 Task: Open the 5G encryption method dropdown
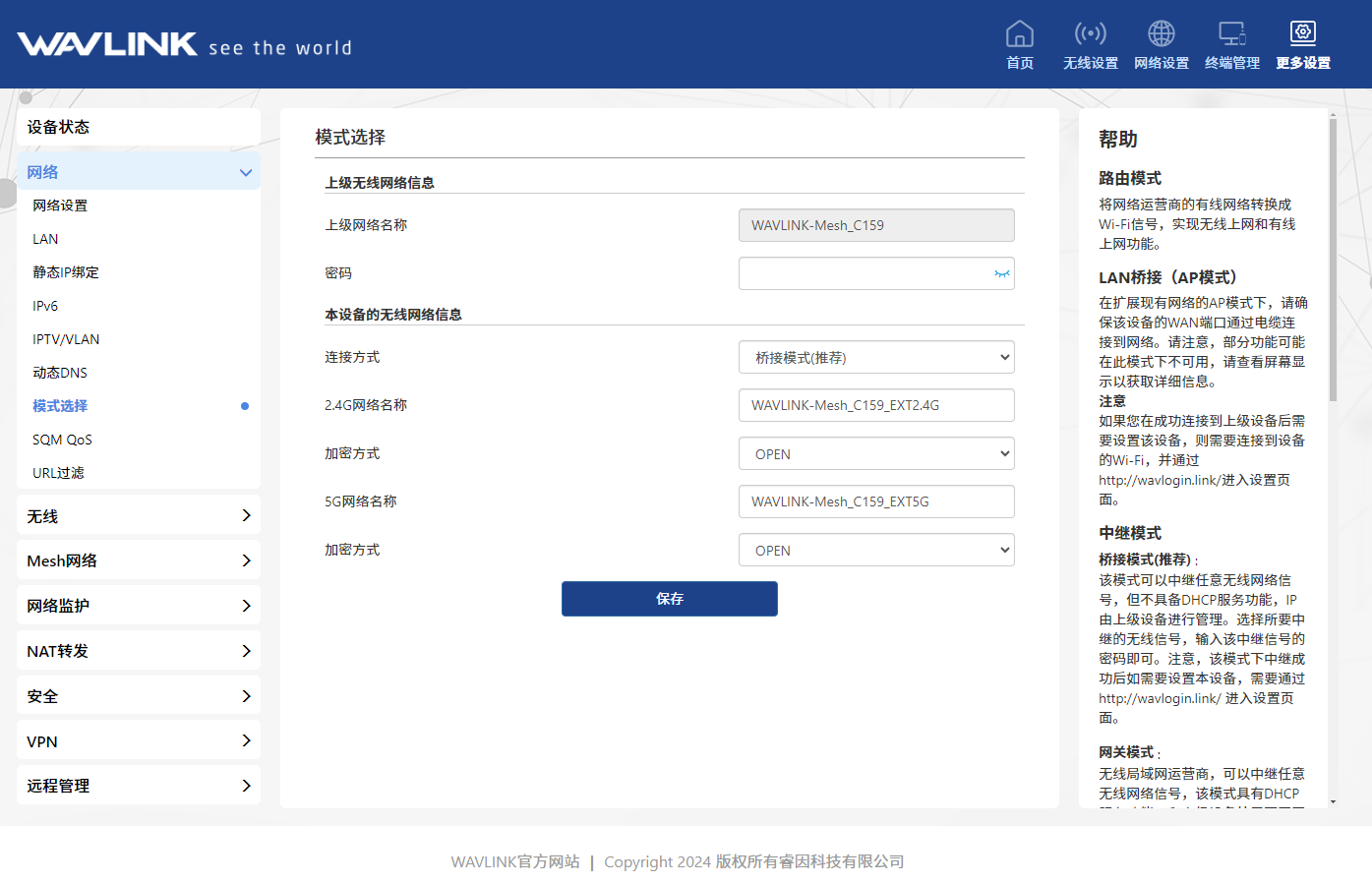click(x=875, y=551)
